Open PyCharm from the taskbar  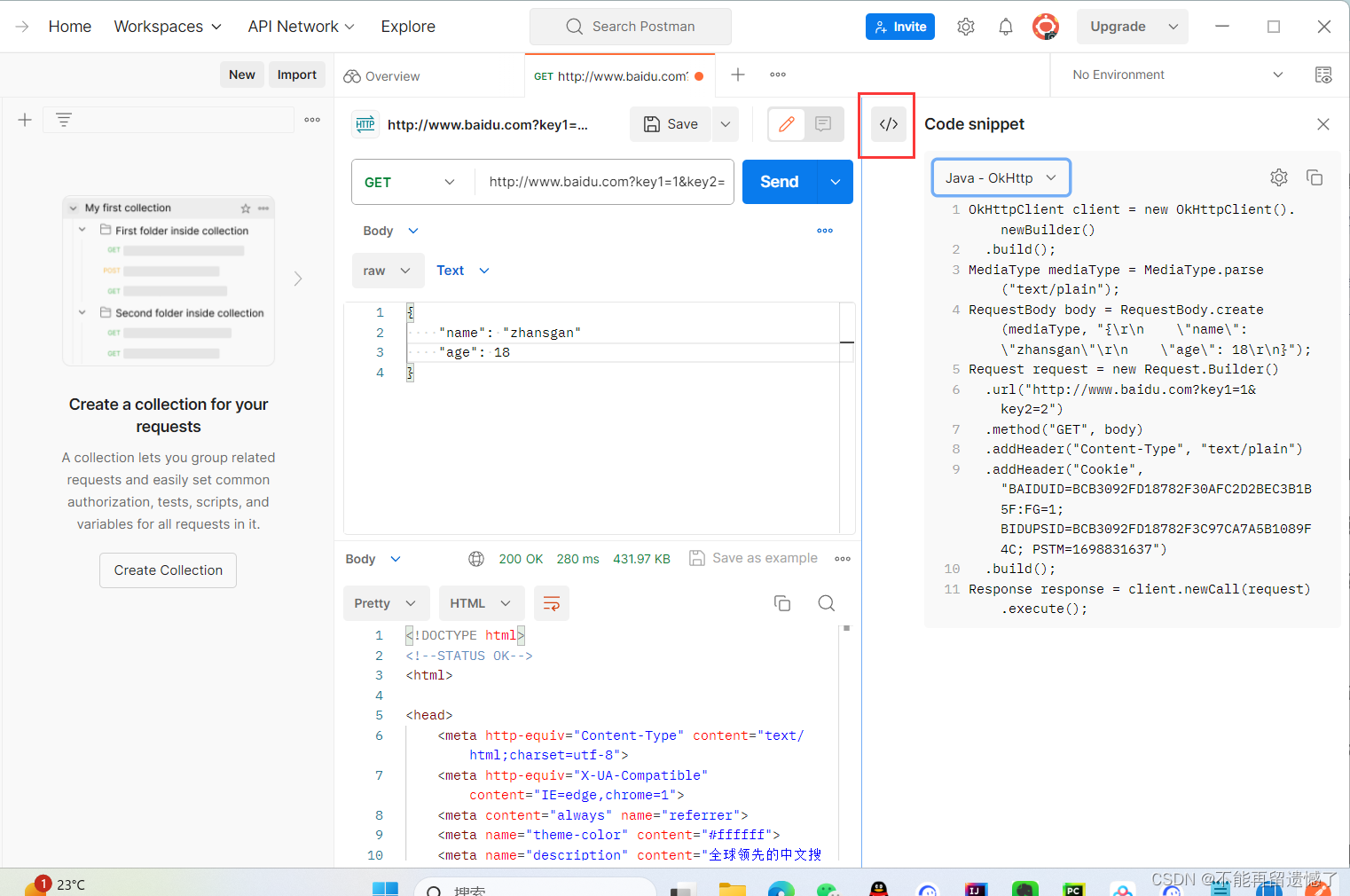tap(1073, 888)
